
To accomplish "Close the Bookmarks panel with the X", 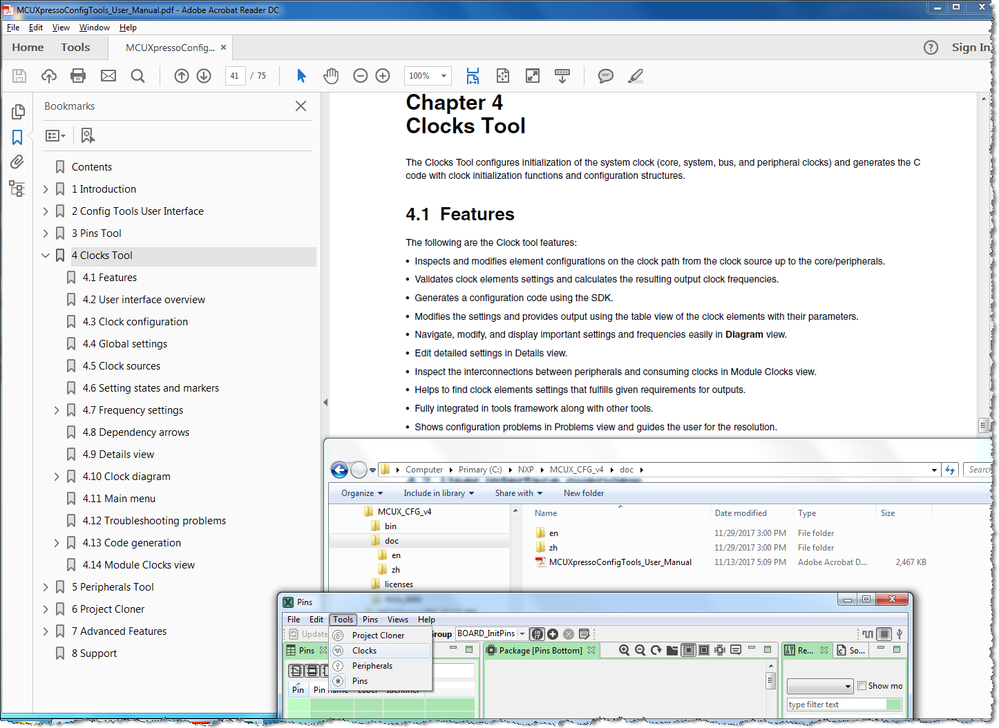I will pos(301,106).
